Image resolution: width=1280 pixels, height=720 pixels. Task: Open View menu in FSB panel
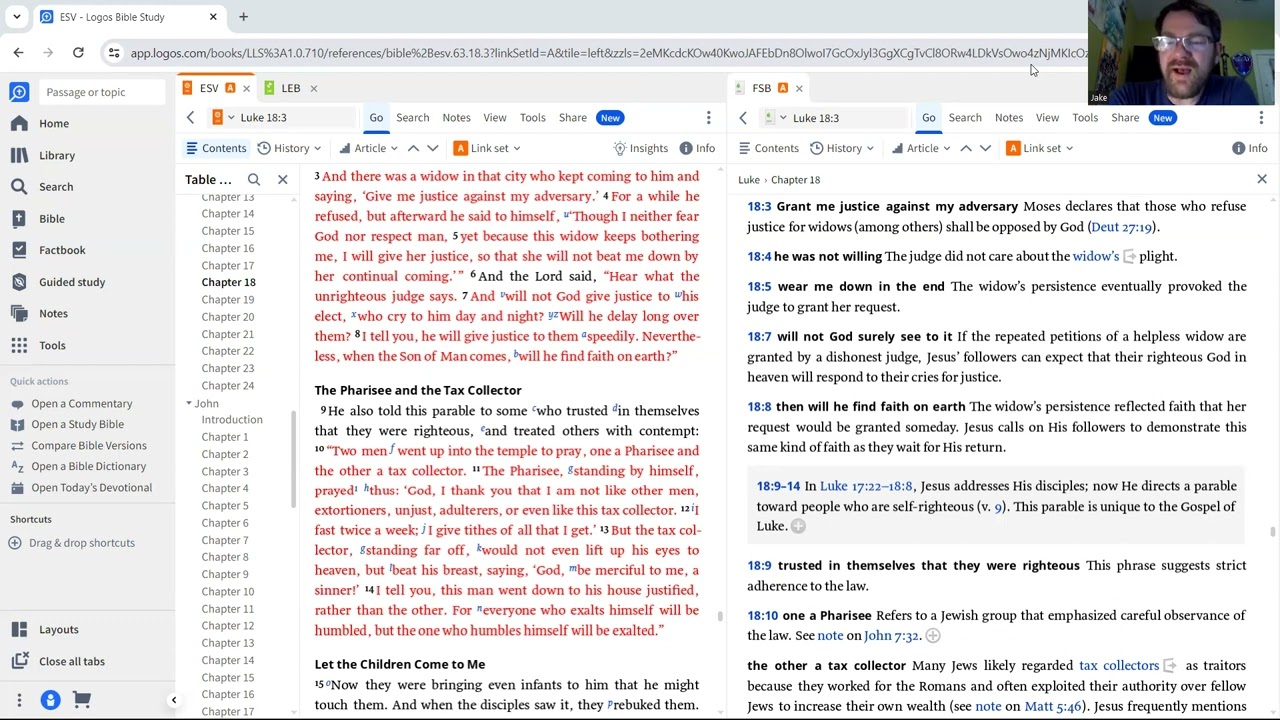click(x=1047, y=118)
